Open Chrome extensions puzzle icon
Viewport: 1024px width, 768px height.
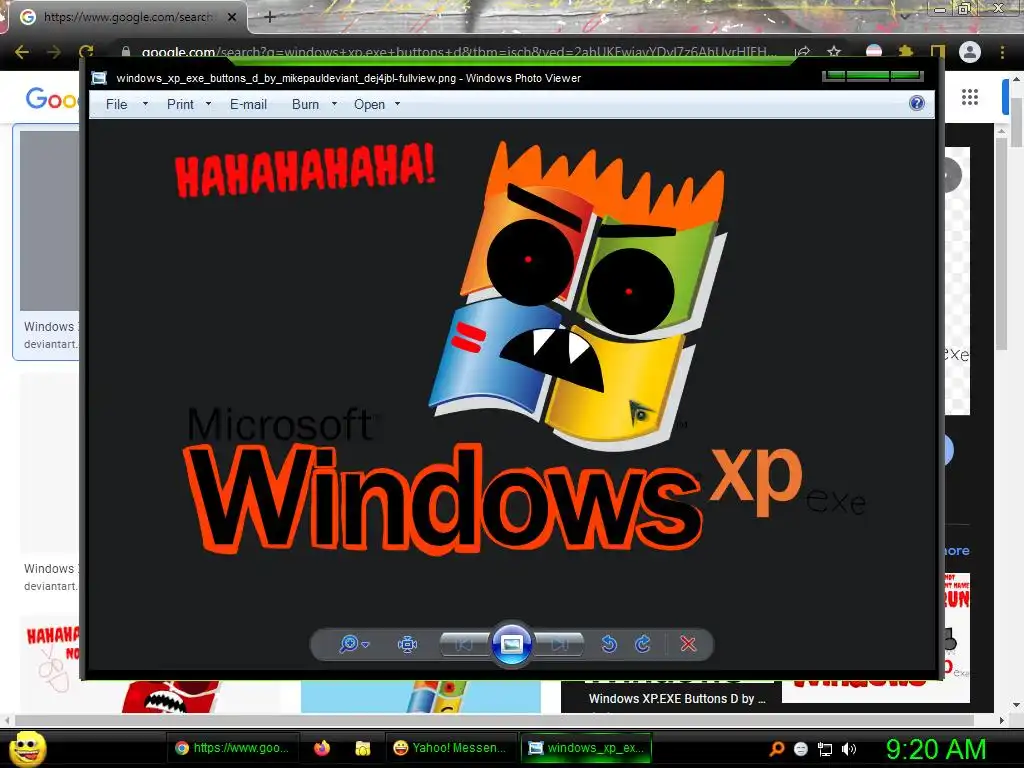click(906, 52)
